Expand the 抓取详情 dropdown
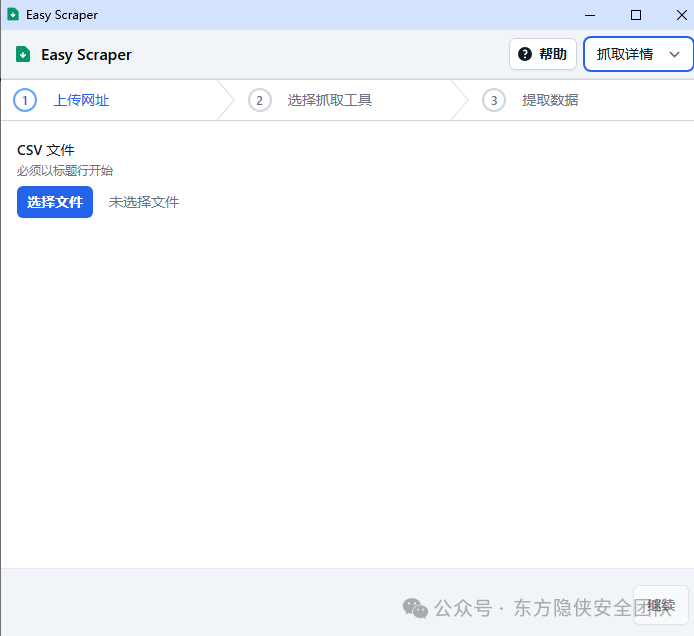694x636 pixels. (x=638, y=54)
